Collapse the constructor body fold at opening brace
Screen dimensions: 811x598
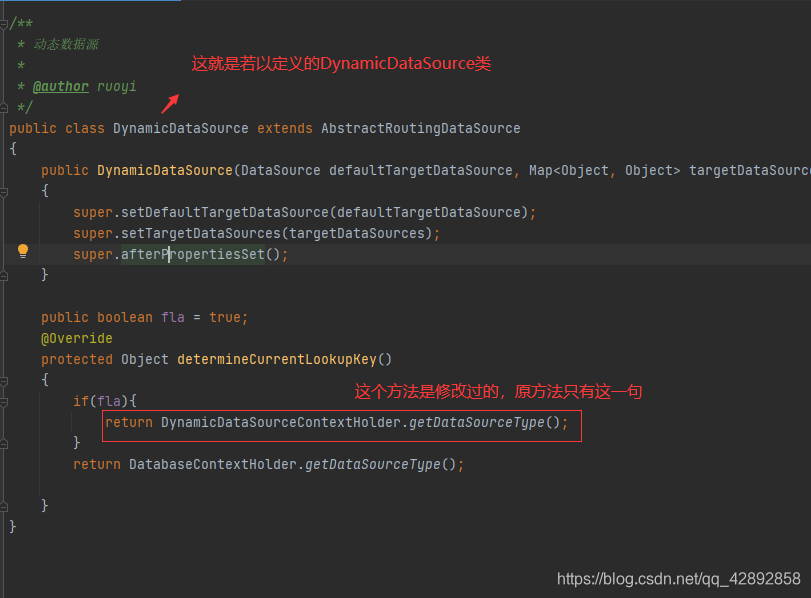(x=4, y=192)
